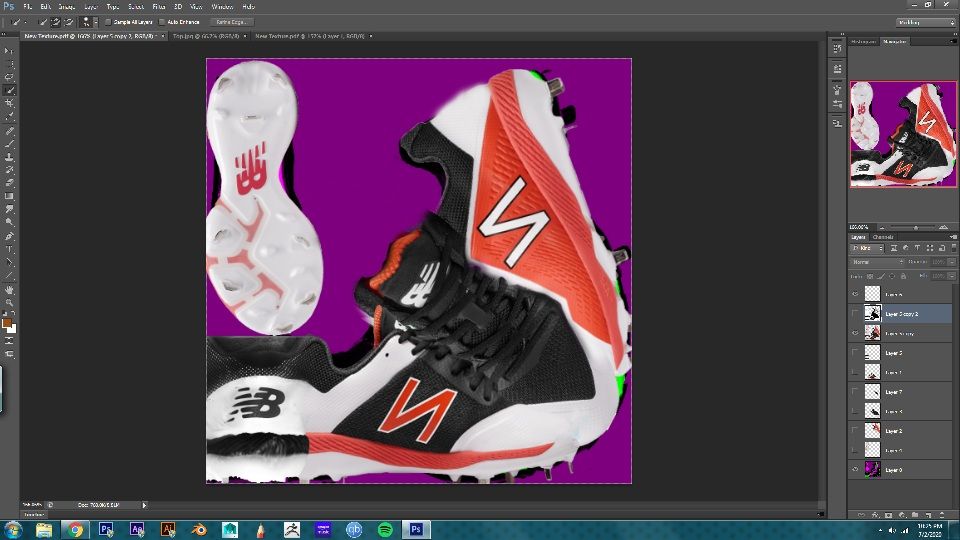
Task: Select the Crop tool
Action: [x=9, y=103]
